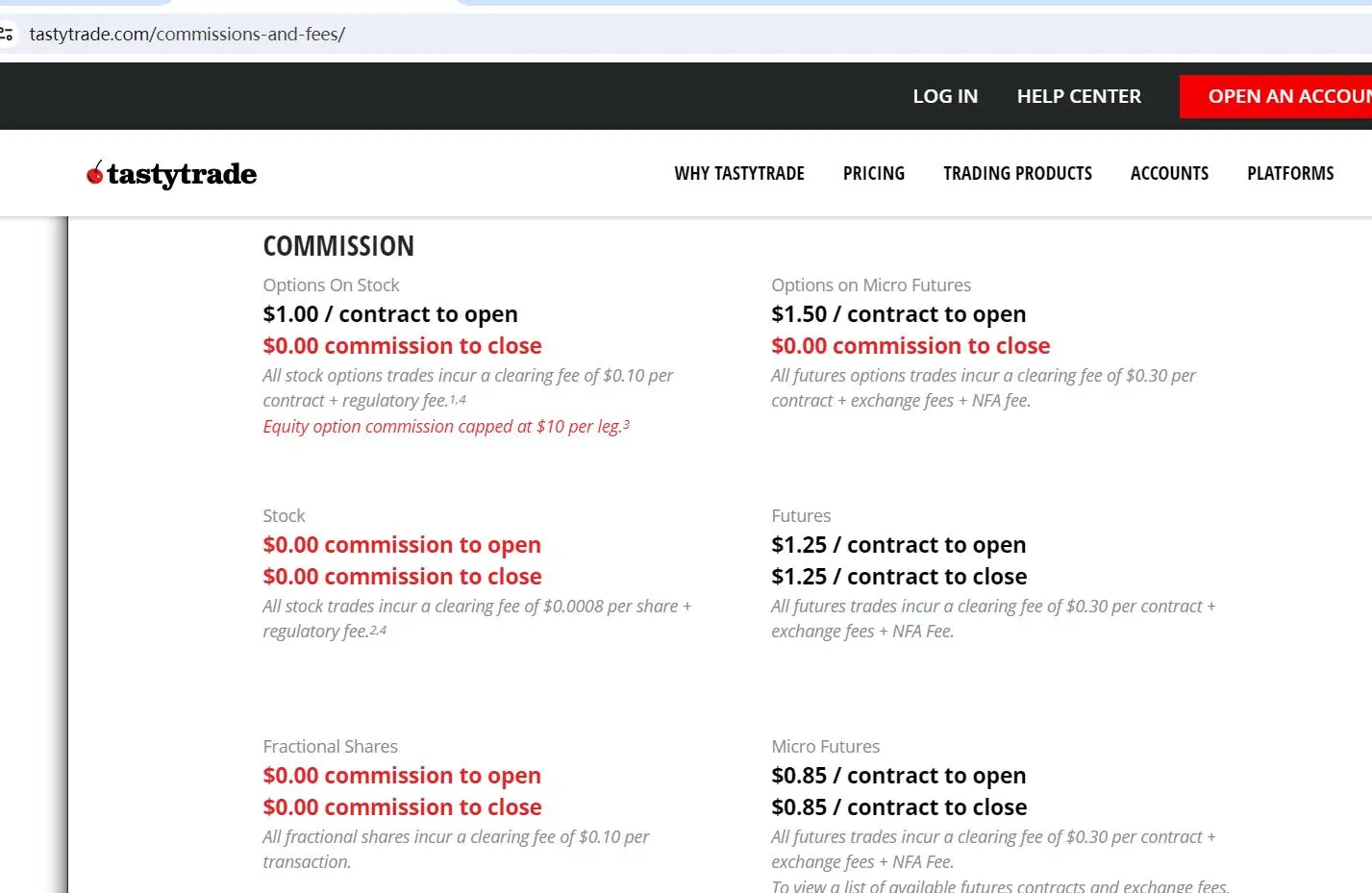This screenshot has height=893, width=1372.
Task: Open the WHY TASTYTRADE menu
Action: [739, 173]
